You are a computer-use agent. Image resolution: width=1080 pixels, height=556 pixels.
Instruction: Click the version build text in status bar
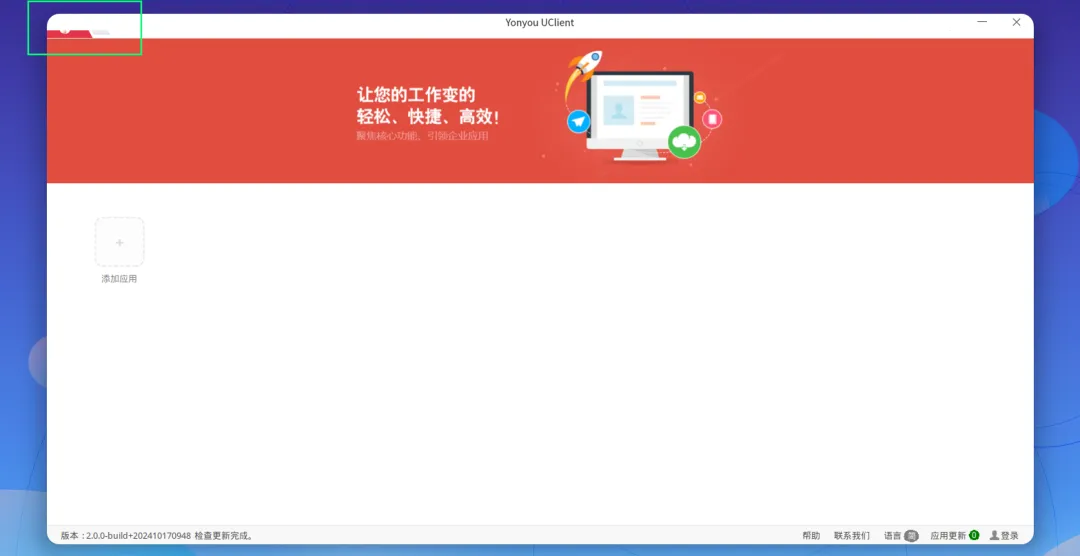[x=125, y=535]
